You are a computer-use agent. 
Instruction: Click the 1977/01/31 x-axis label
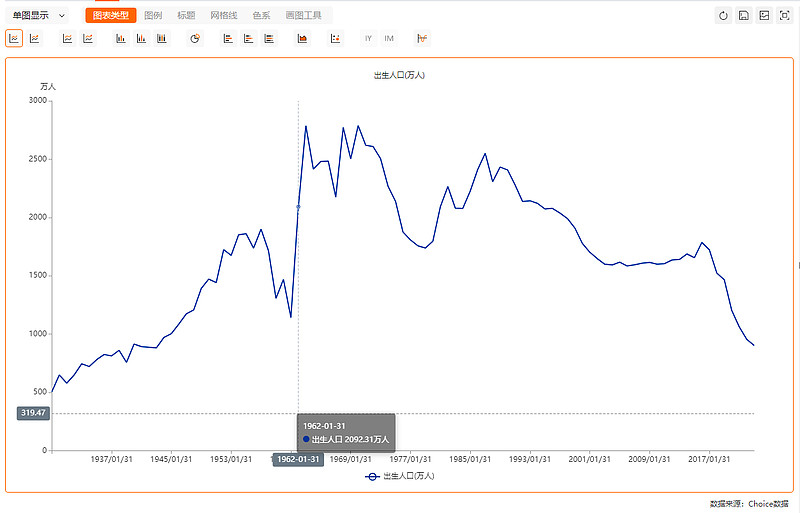pyautogui.click(x=410, y=459)
